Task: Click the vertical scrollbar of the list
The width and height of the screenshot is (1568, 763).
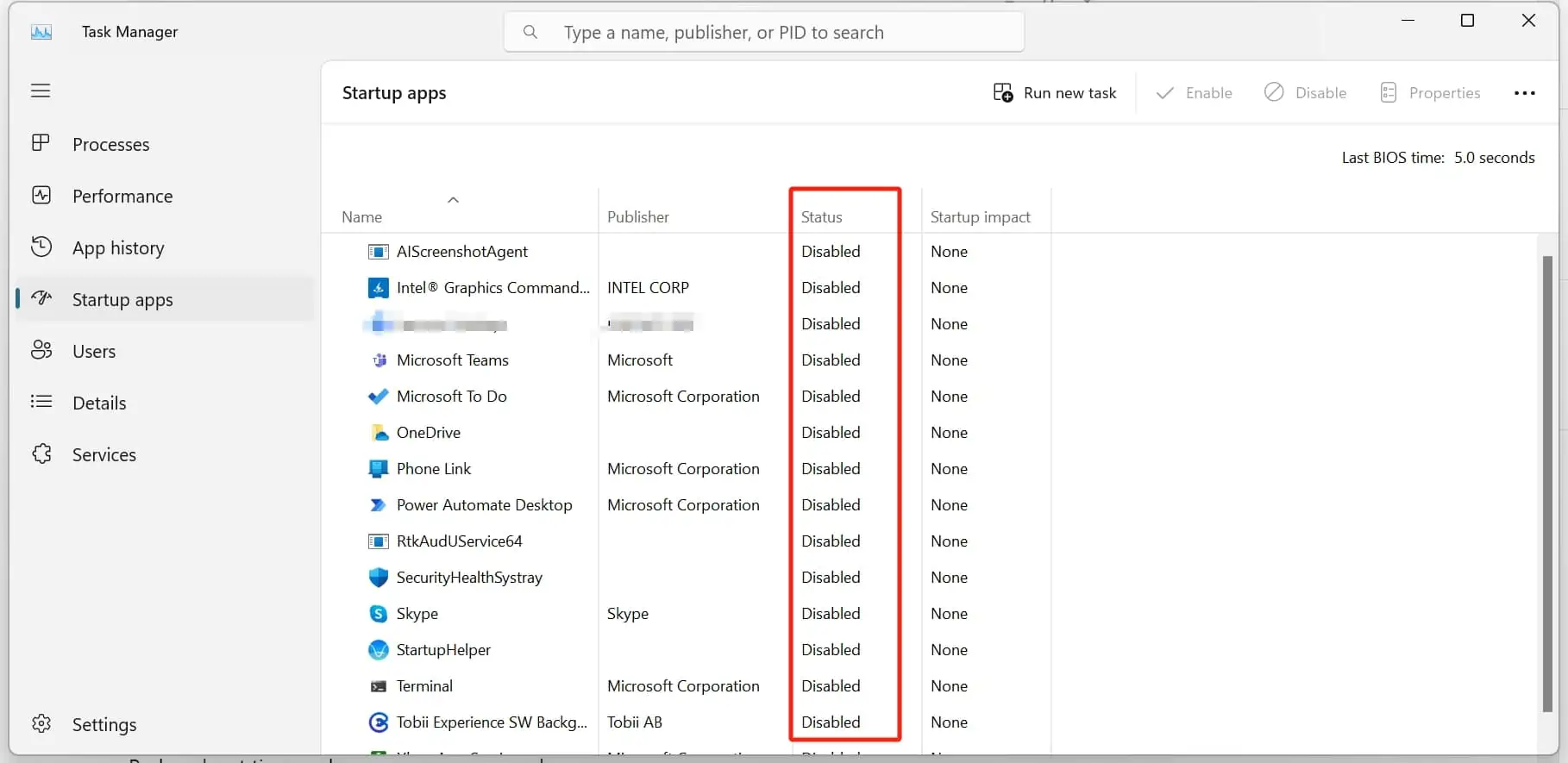Action: pos(1546,483)
